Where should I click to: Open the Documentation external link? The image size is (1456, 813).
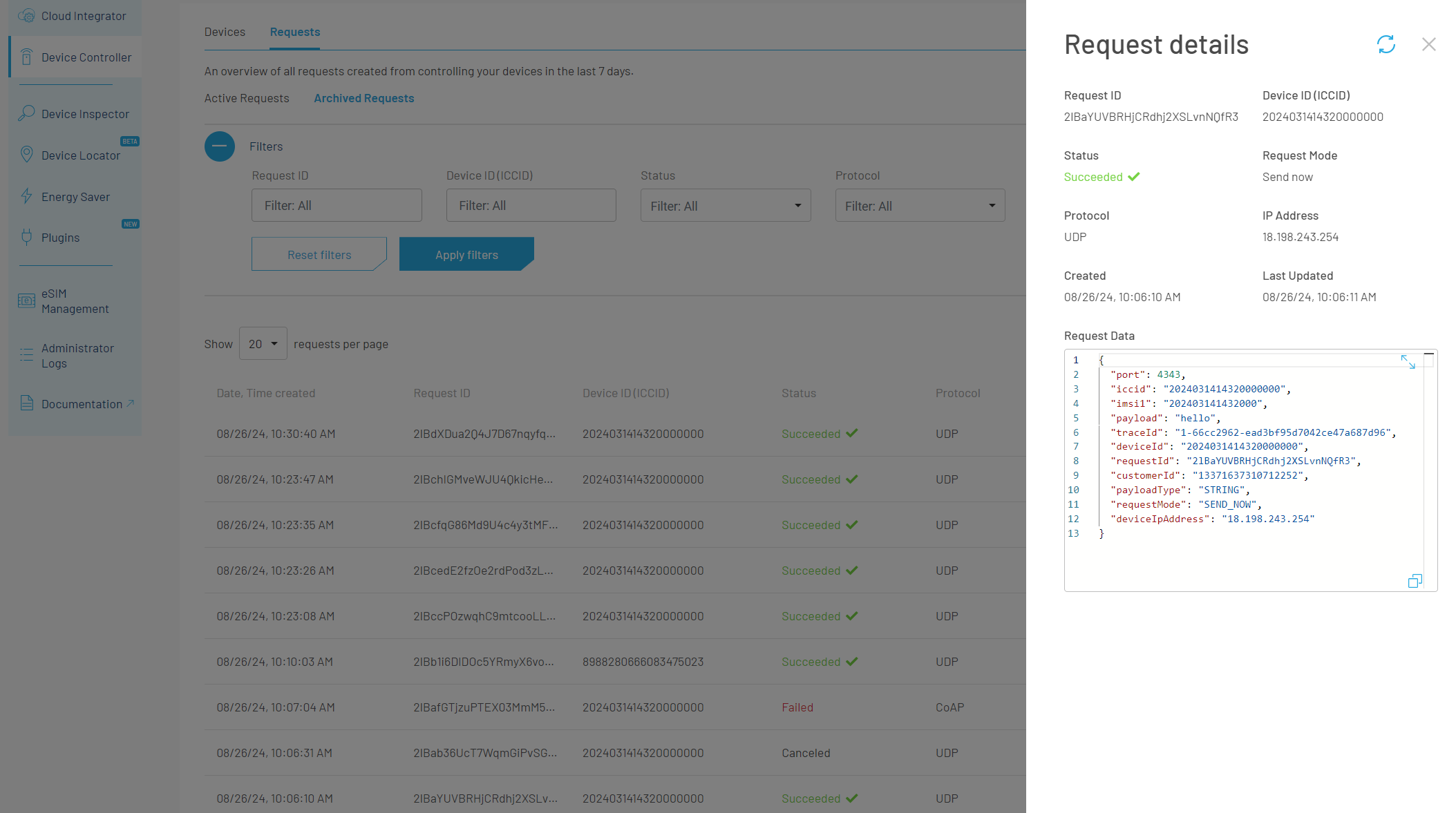(x=82, y=404)
